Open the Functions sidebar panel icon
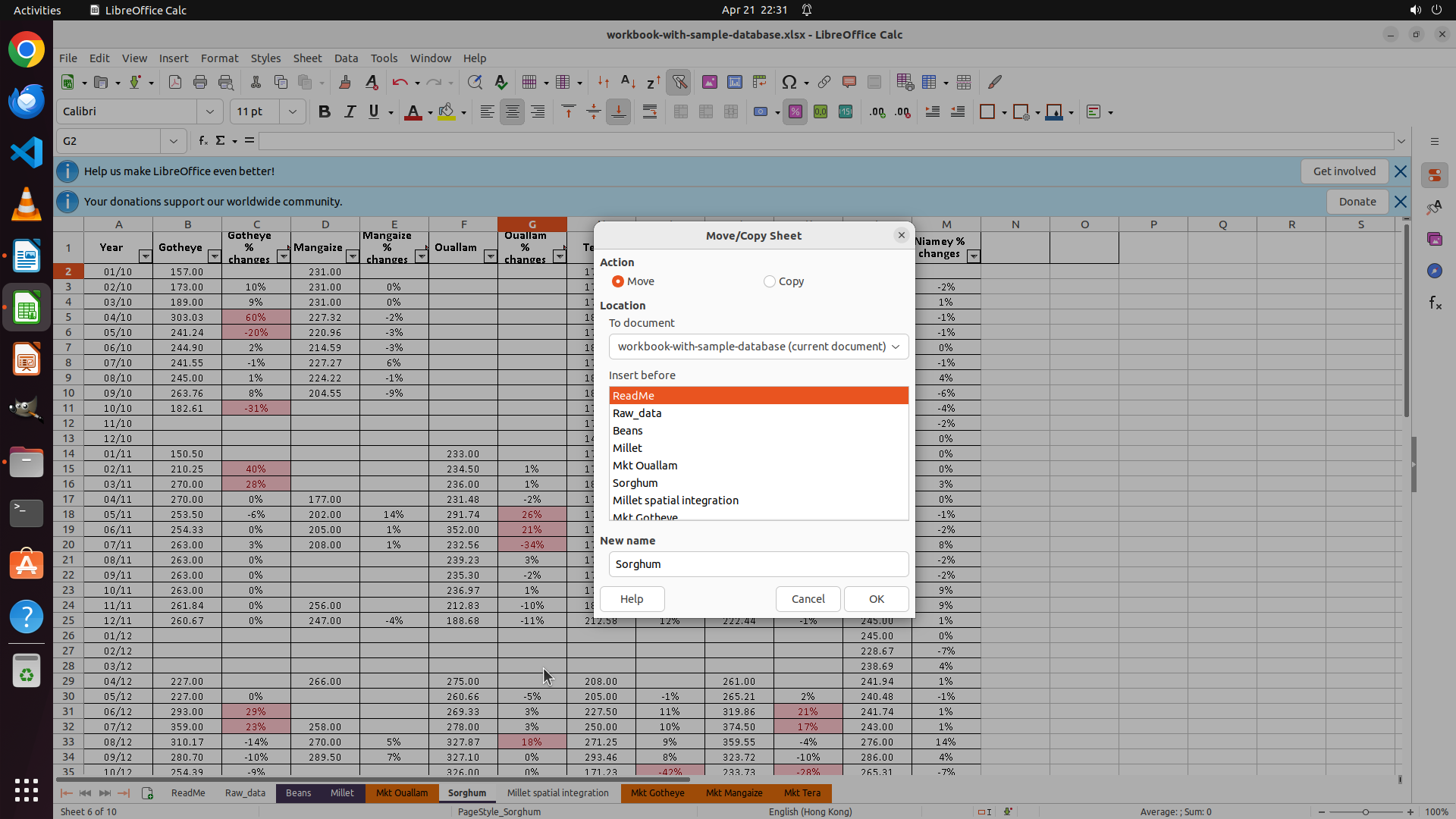Screen dimensions: 1456x819 click(x=1435, y=303)
